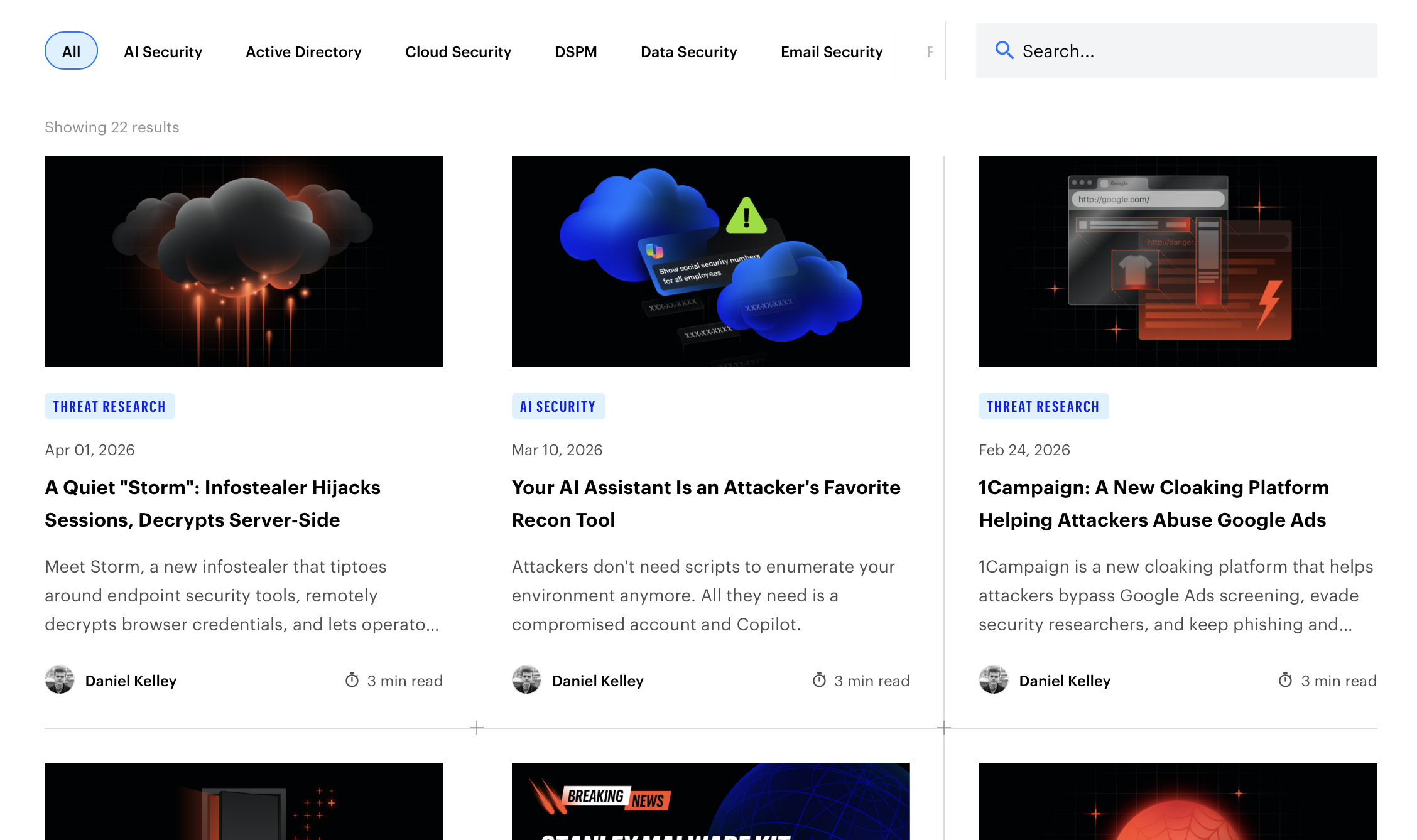The image size is (1417, 840).
Task: Click Daniel Kelley's avatar on the 1Campaign article
Action: [x=994, y=680]
